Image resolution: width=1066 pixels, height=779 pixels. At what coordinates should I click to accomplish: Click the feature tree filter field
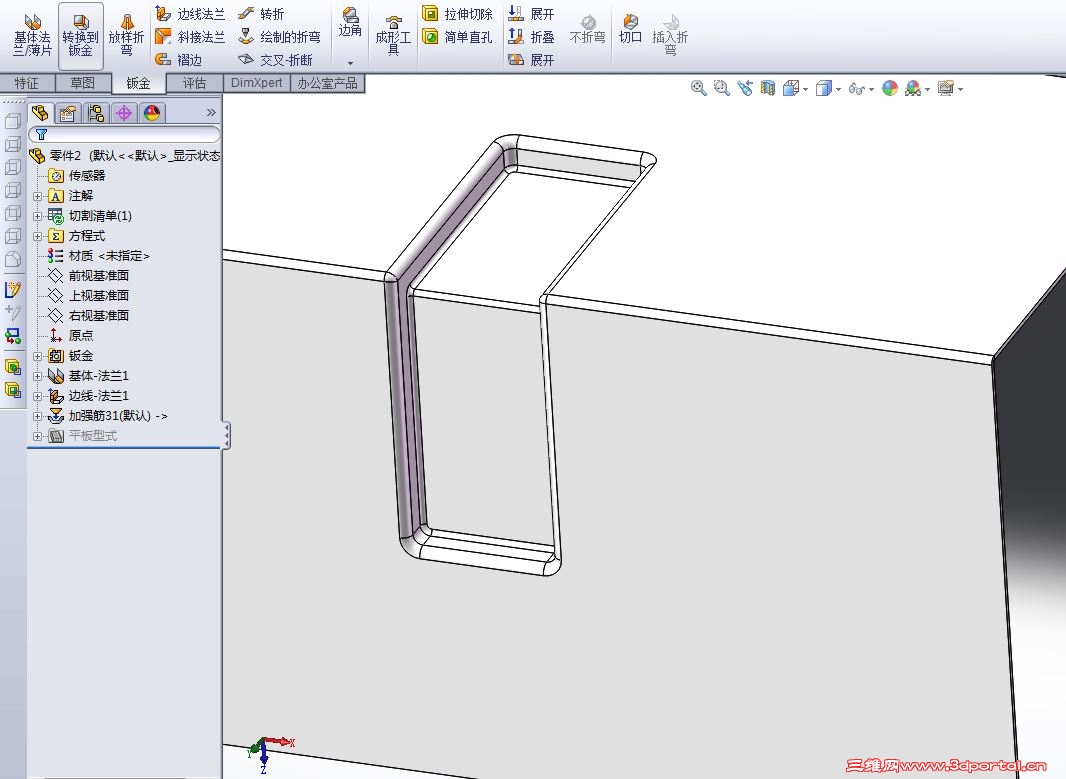tap(124, 135)
